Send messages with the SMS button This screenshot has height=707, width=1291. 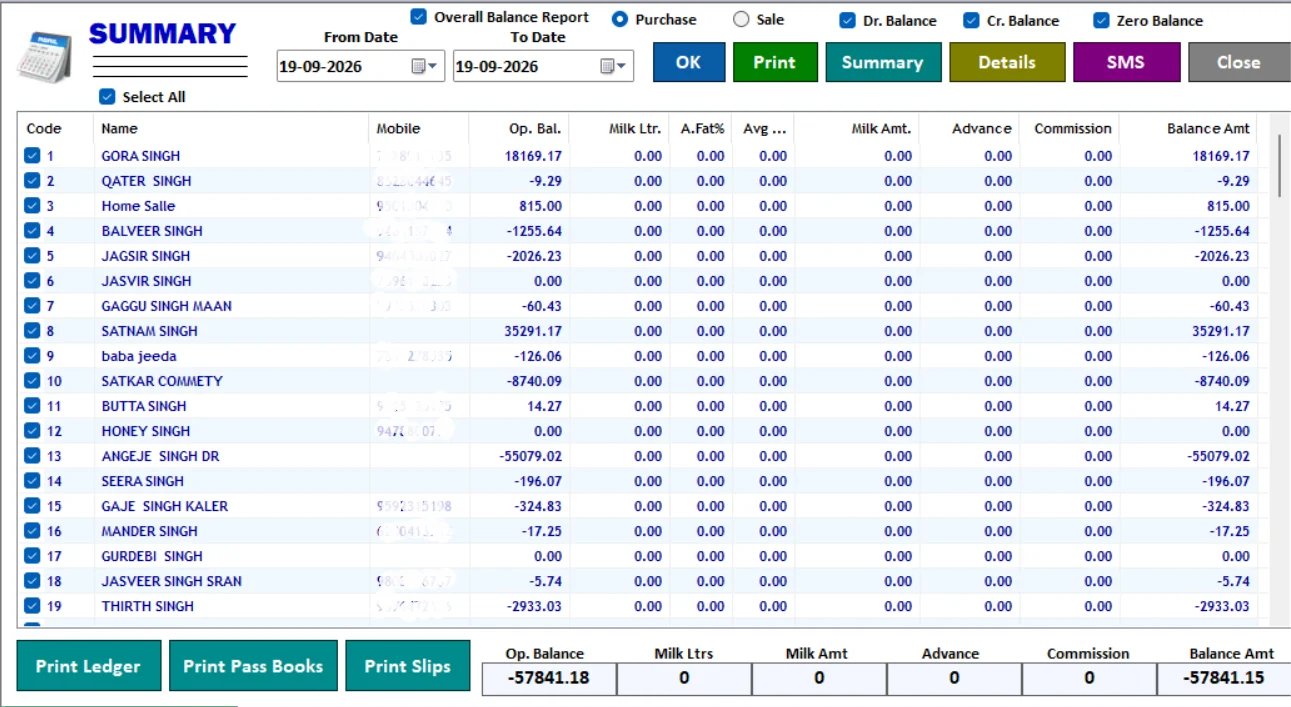[1126, 62]
